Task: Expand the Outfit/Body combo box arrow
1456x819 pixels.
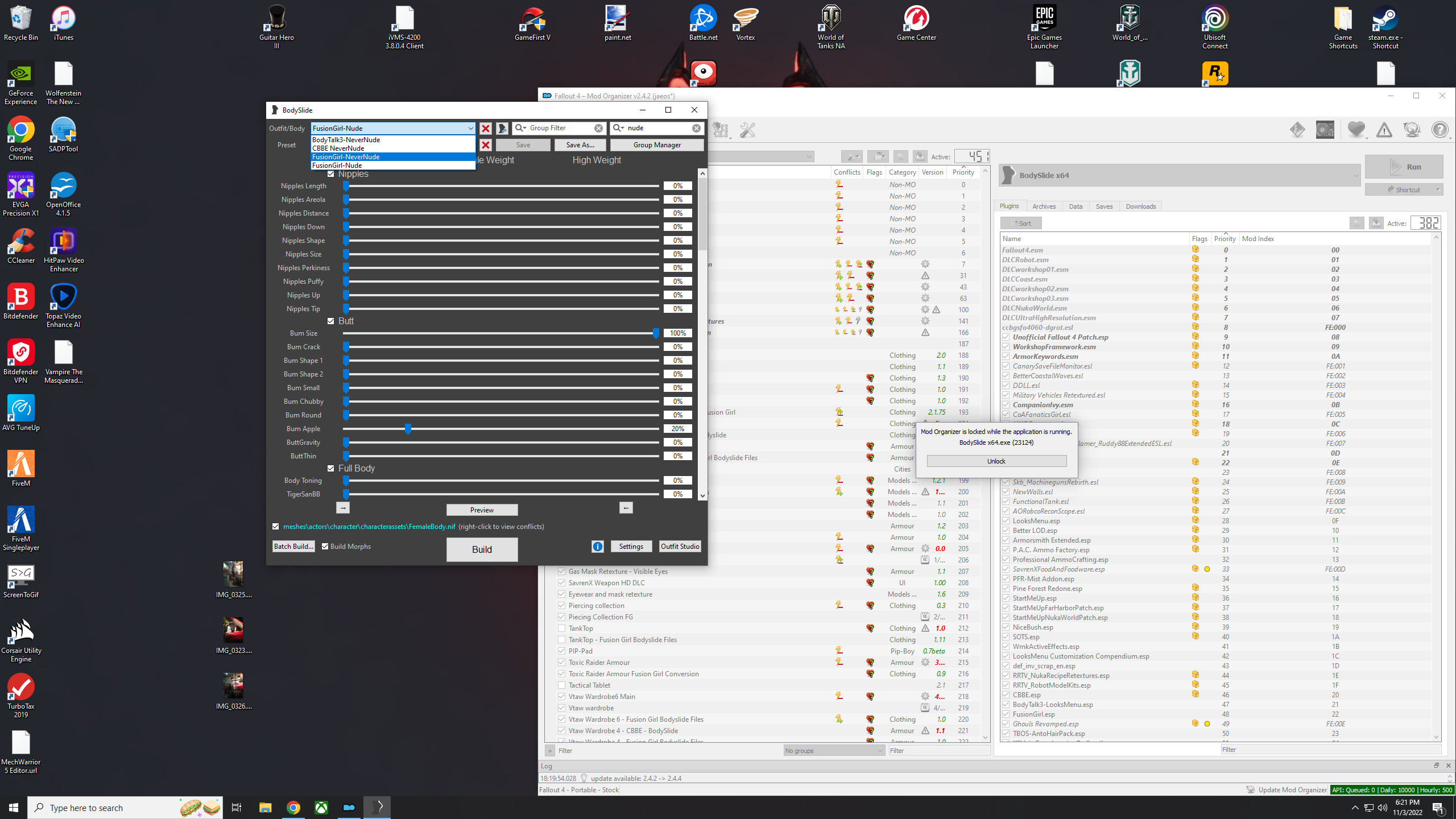Action: 470,129
